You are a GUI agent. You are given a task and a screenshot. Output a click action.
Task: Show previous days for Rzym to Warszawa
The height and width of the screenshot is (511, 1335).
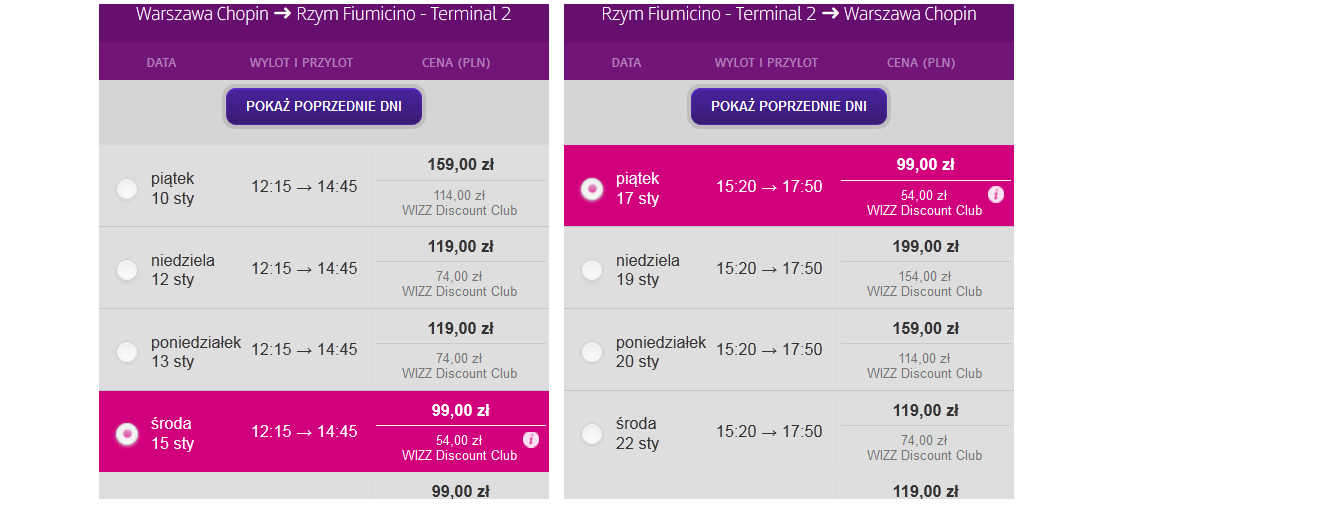[789, 106]
